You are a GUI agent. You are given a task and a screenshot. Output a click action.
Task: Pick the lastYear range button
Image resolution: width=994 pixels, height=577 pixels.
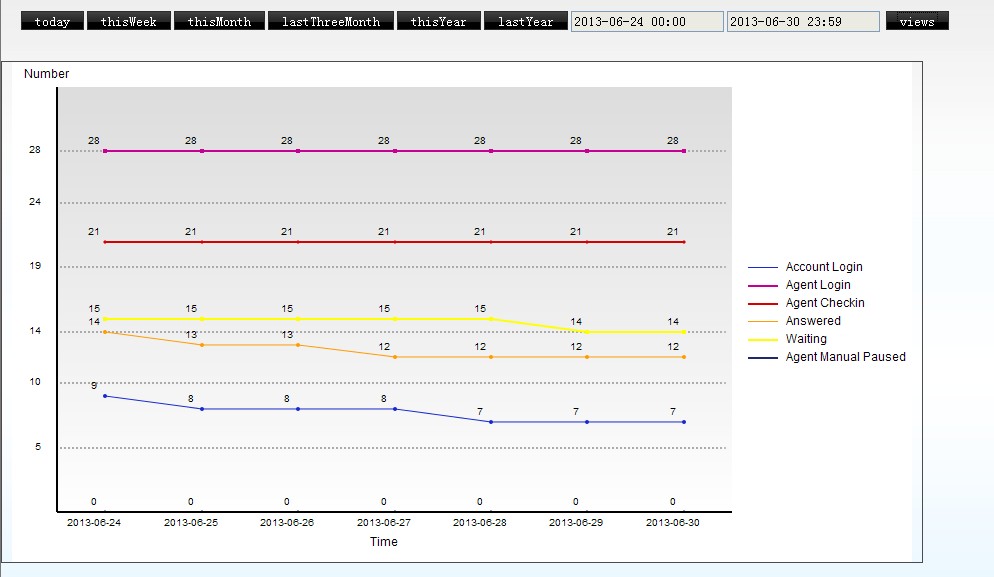point(525,21)
